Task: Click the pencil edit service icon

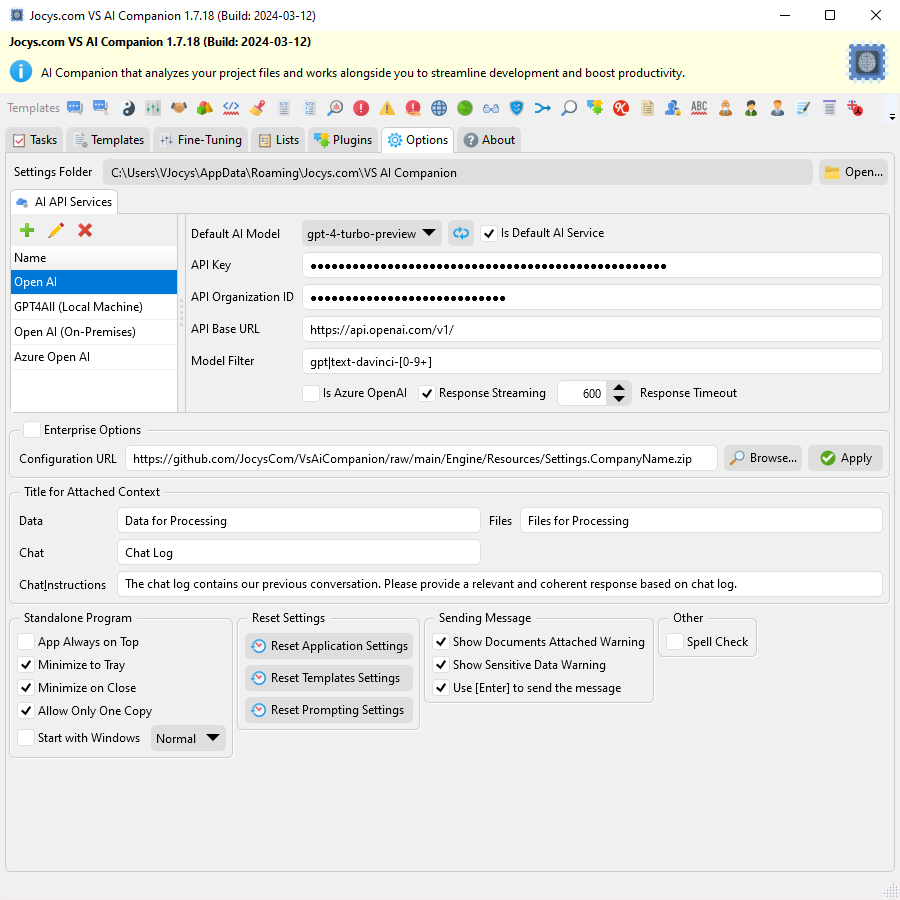Action: [56, 231]
